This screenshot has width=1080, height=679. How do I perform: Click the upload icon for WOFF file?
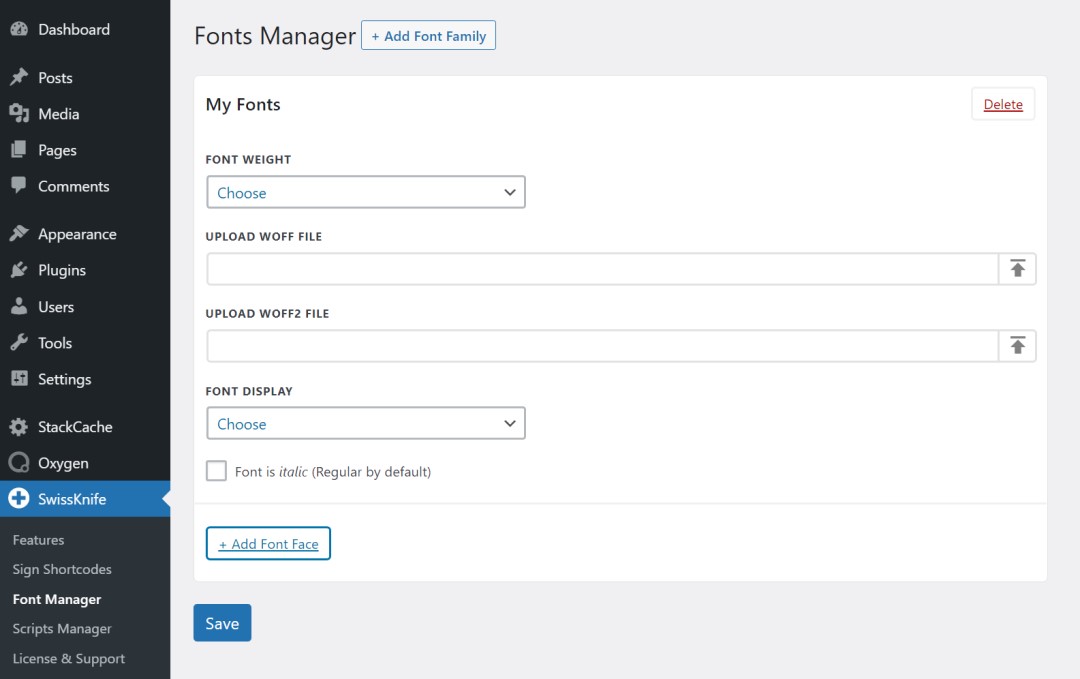[x=1017, y=269]
